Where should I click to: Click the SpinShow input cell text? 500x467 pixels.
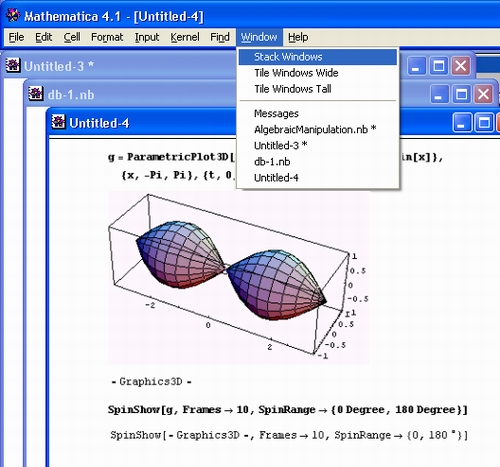pos(288,410)
